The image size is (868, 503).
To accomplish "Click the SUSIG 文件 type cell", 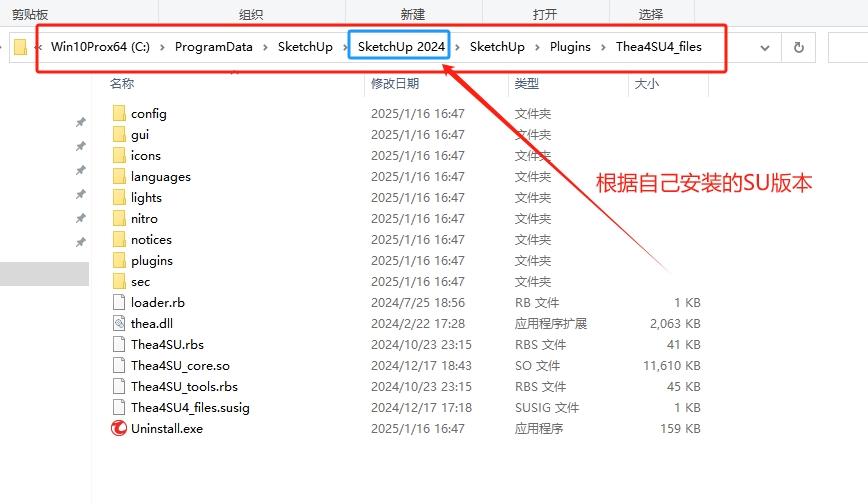I will coord(546,408).
